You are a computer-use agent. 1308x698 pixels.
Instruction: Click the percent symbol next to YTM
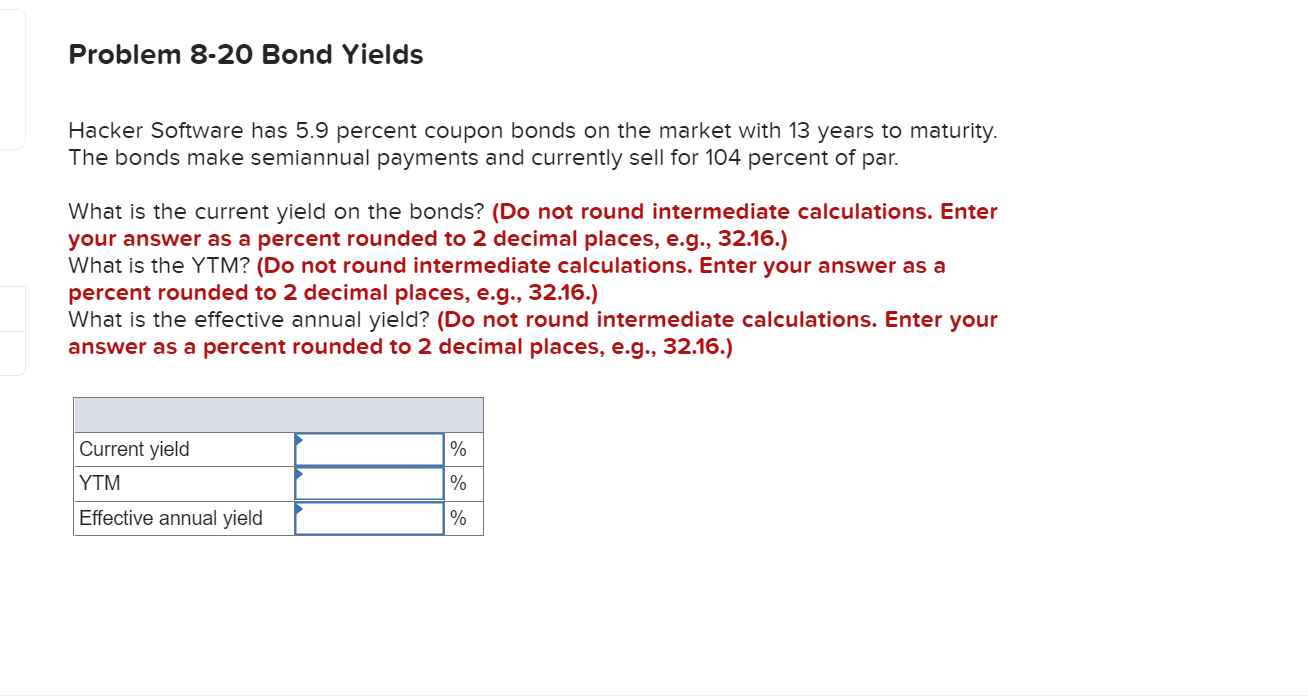[x=459, y=483]
